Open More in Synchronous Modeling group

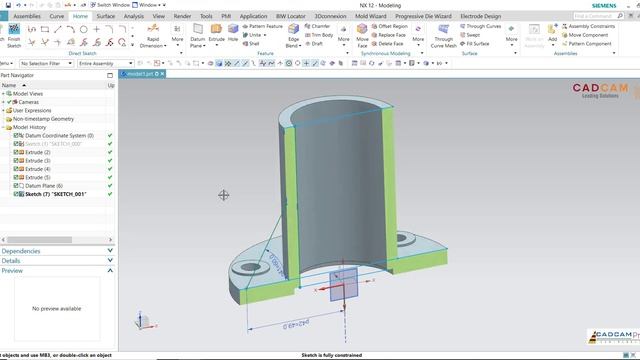[x=418, y=35]
